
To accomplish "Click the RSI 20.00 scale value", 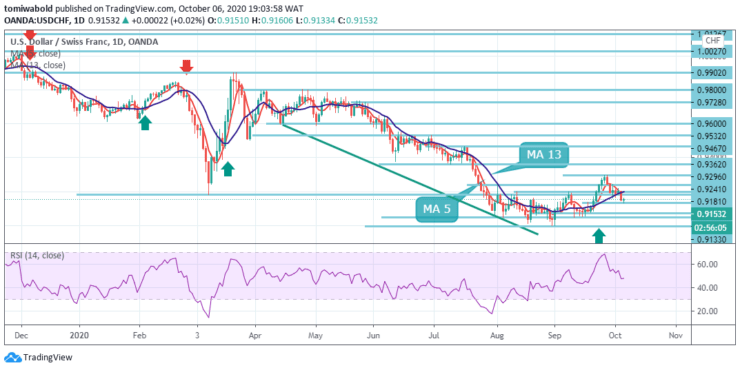I will 707,311.
